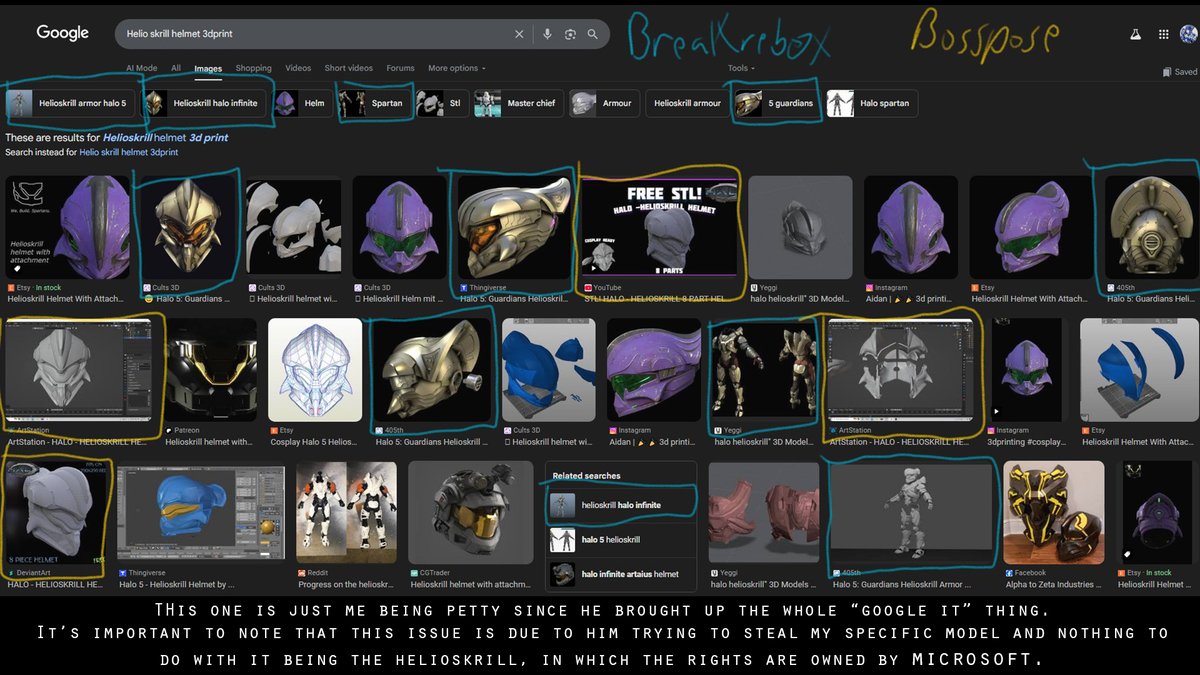Open Google Lens image search
Image resolution: width=1200 pixels, height=675 pixels.
tap(570, 34)
